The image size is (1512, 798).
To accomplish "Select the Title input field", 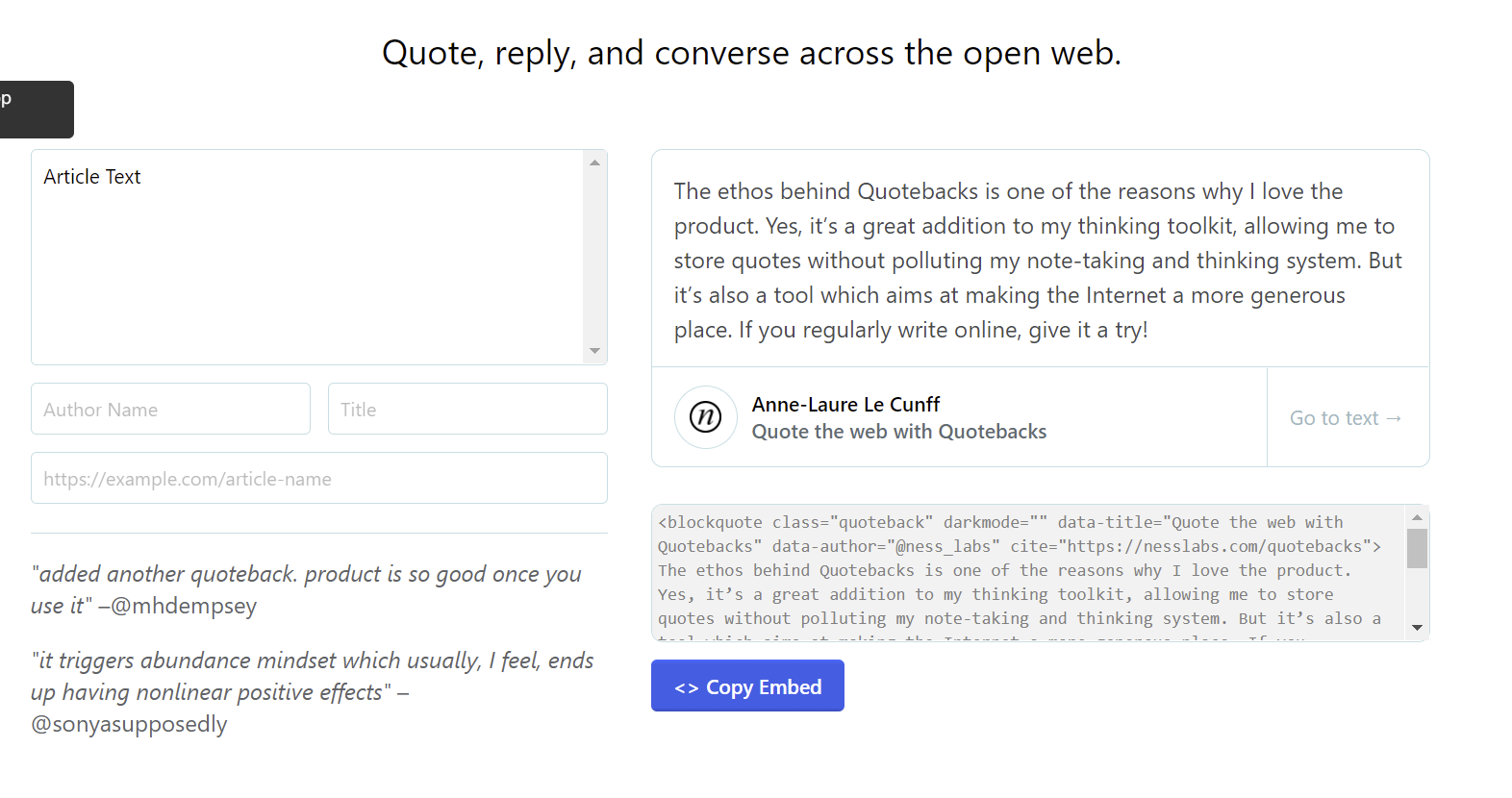I will click(x=467, y=410).
